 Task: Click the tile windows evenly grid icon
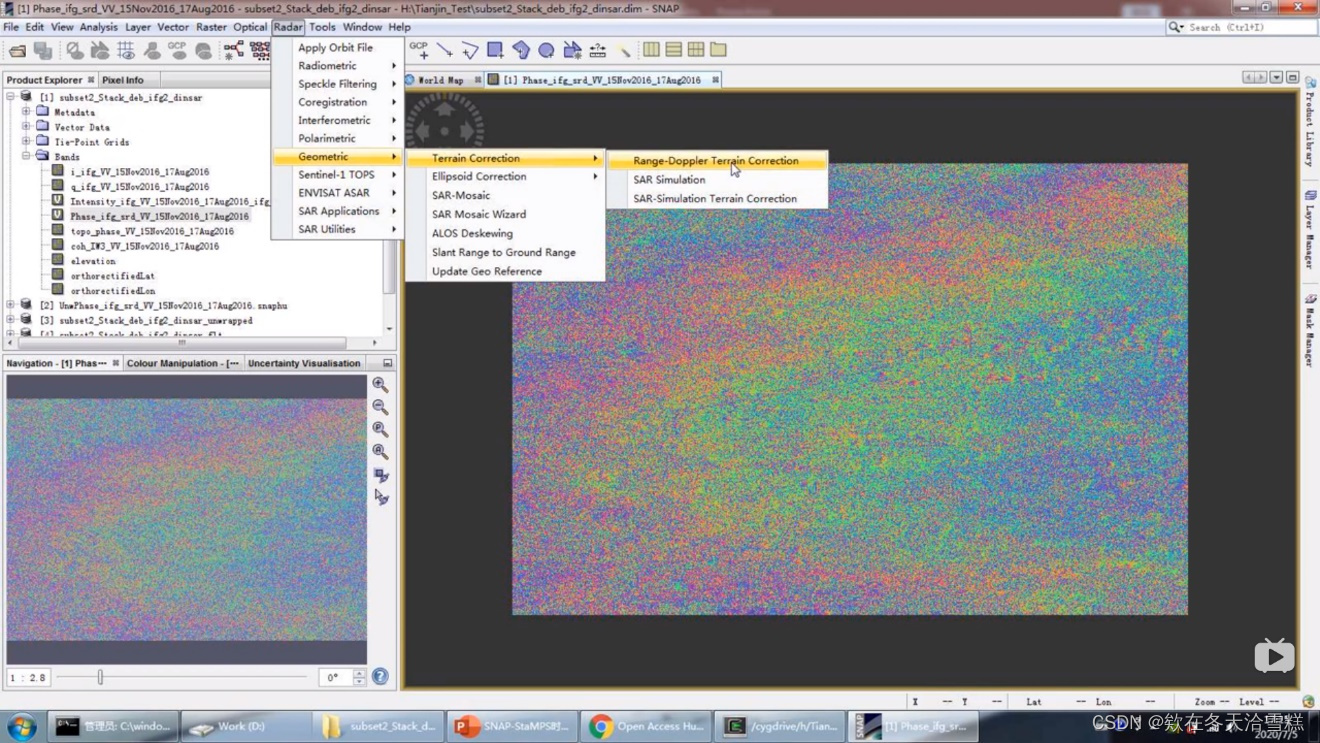[696, 49]
